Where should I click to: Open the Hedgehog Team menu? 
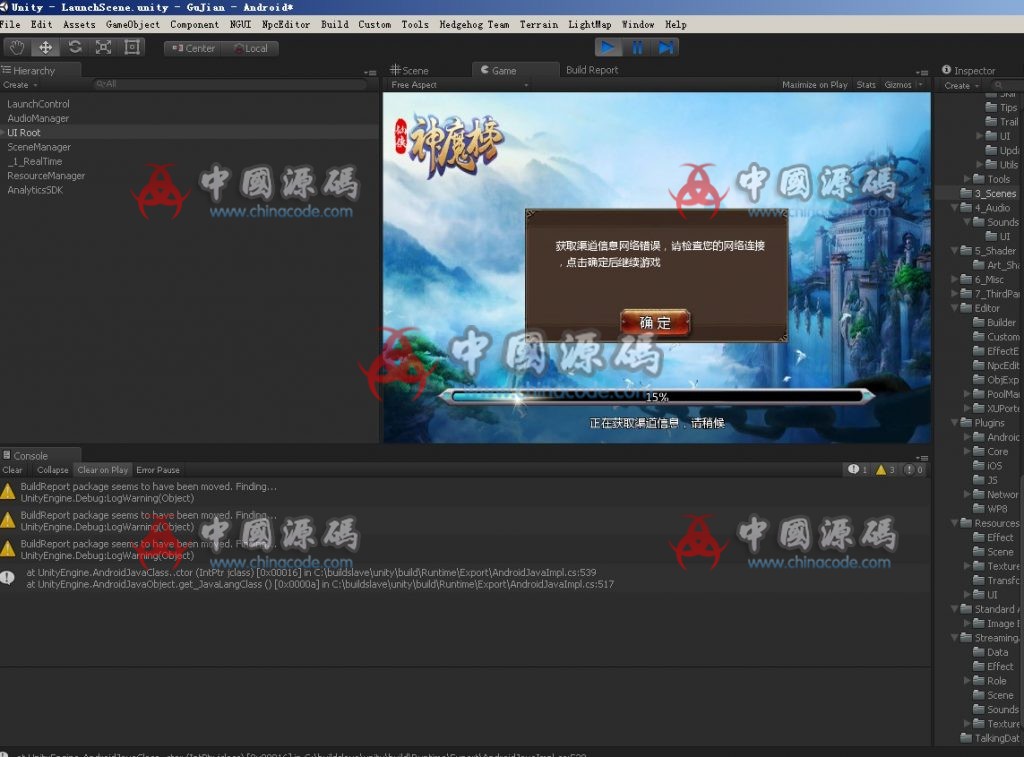474,24
